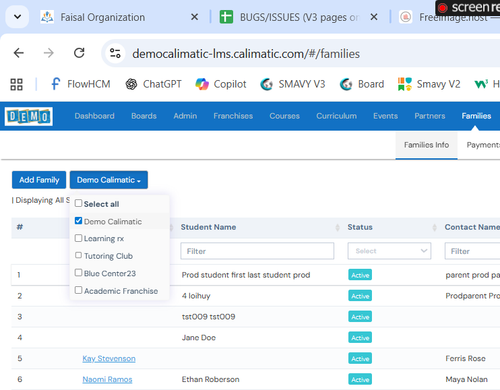This screenshot has height=390, width=500.
Task: Go back with the browser back arrow
Action: tap(19, 53)
